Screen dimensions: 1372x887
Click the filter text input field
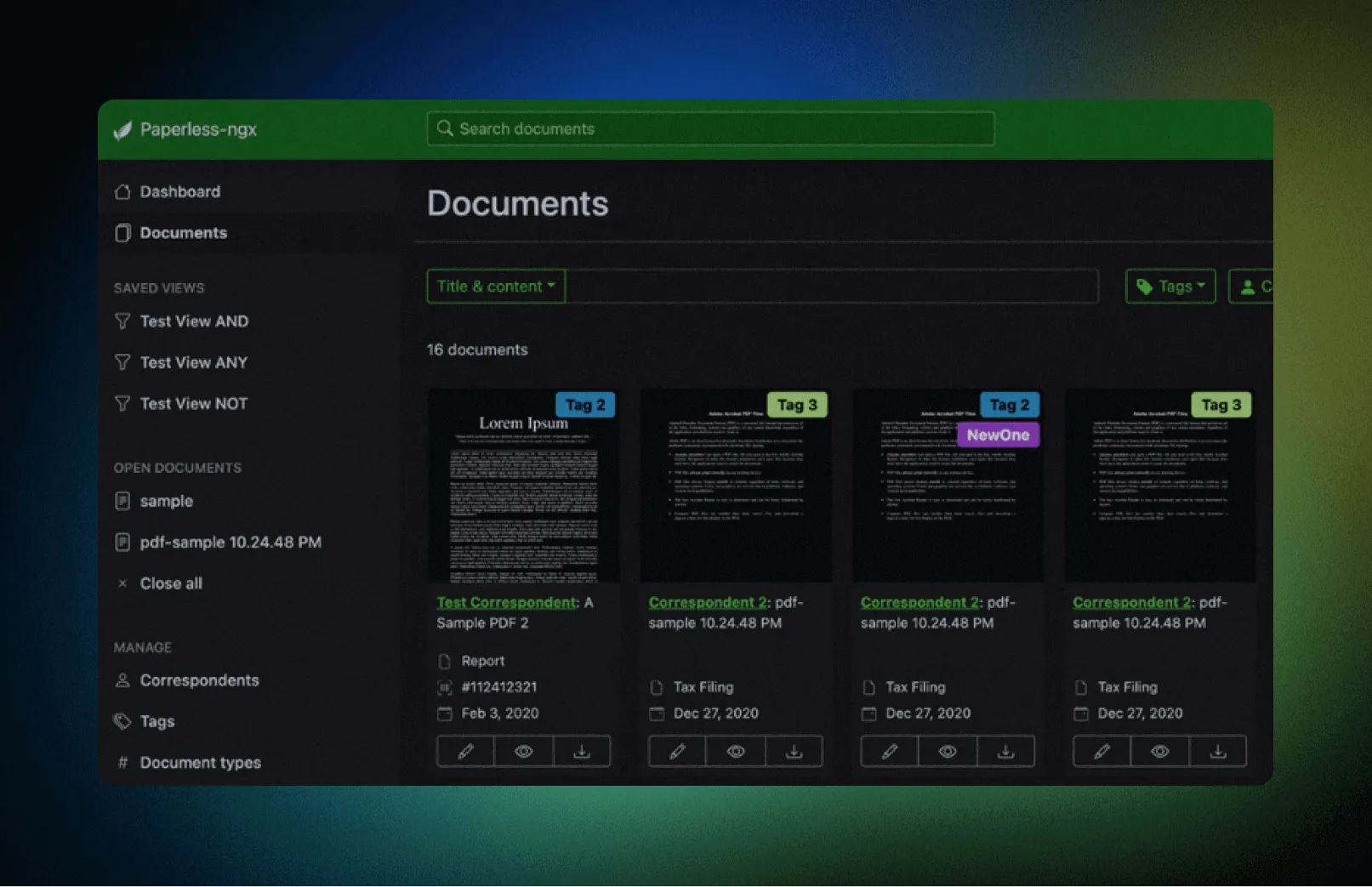[832, 287]
